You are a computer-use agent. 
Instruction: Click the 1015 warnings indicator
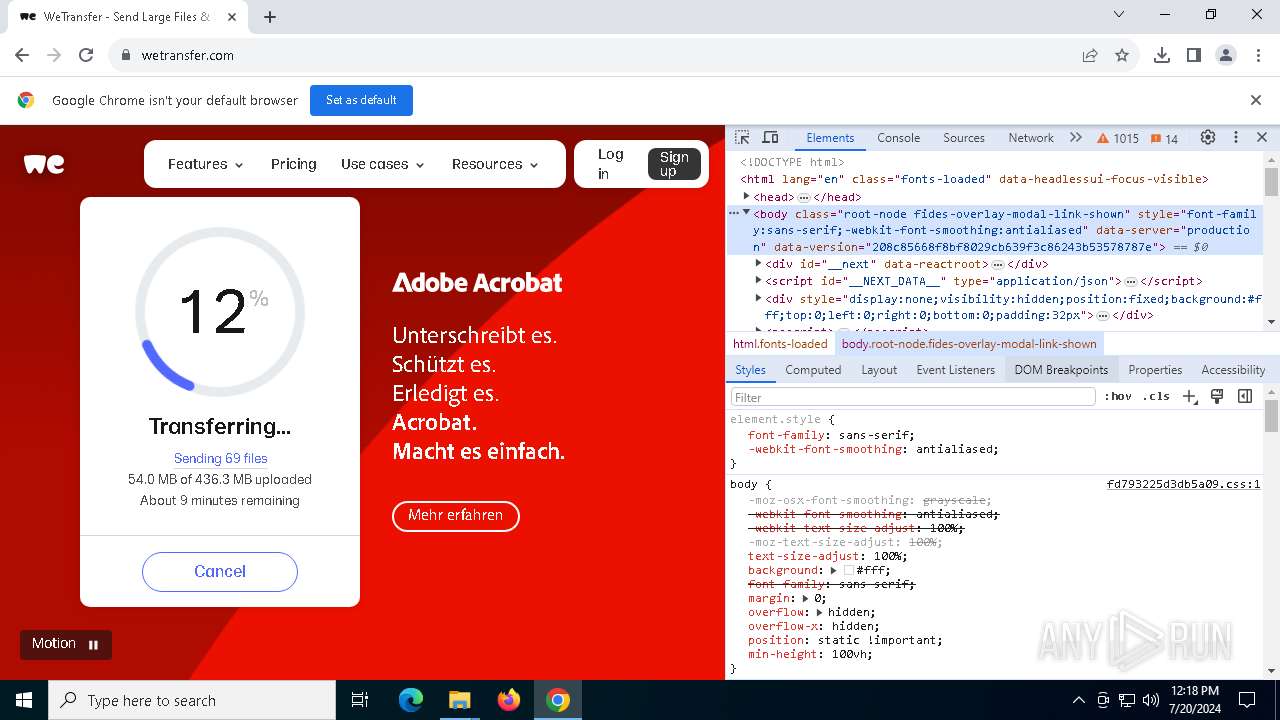pos(1118,138)
